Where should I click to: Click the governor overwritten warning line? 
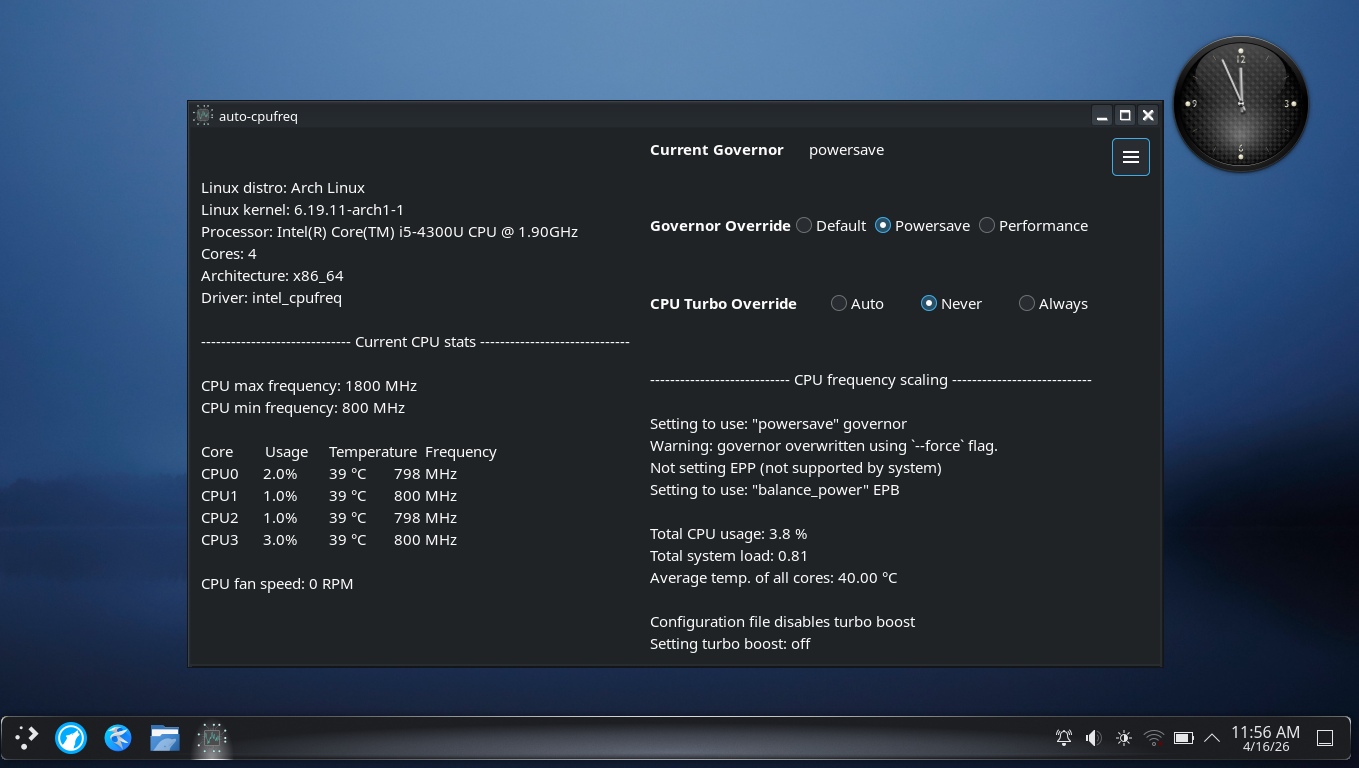(824, 446)
